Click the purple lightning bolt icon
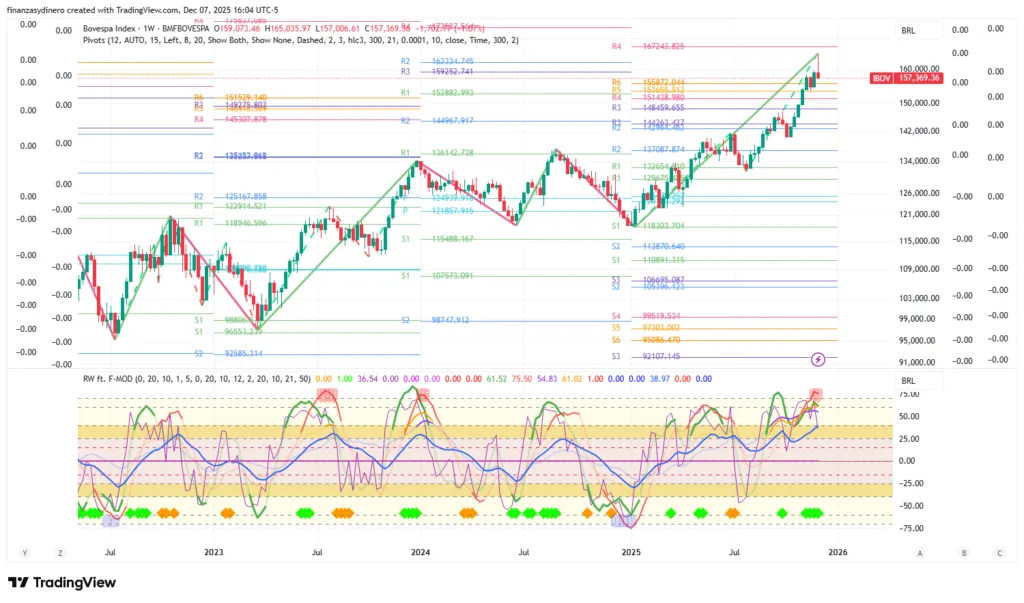Viewport: 1024px width, 603px height. coord(818,358)
